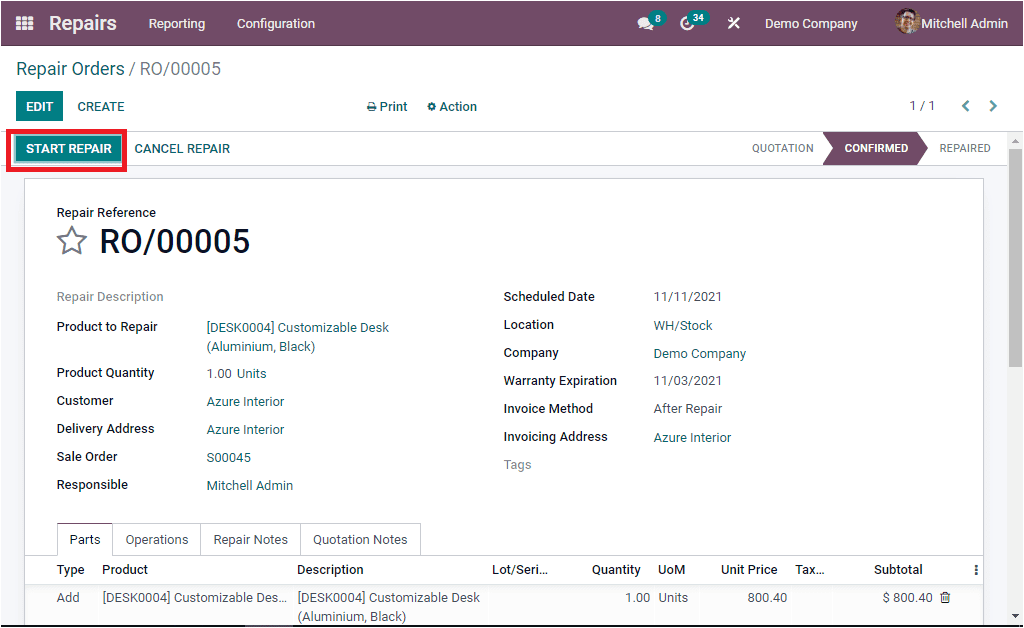Select the Quotation status stage
The image size is (1024, 628).
pyautogui.click(x=782, y=148)
